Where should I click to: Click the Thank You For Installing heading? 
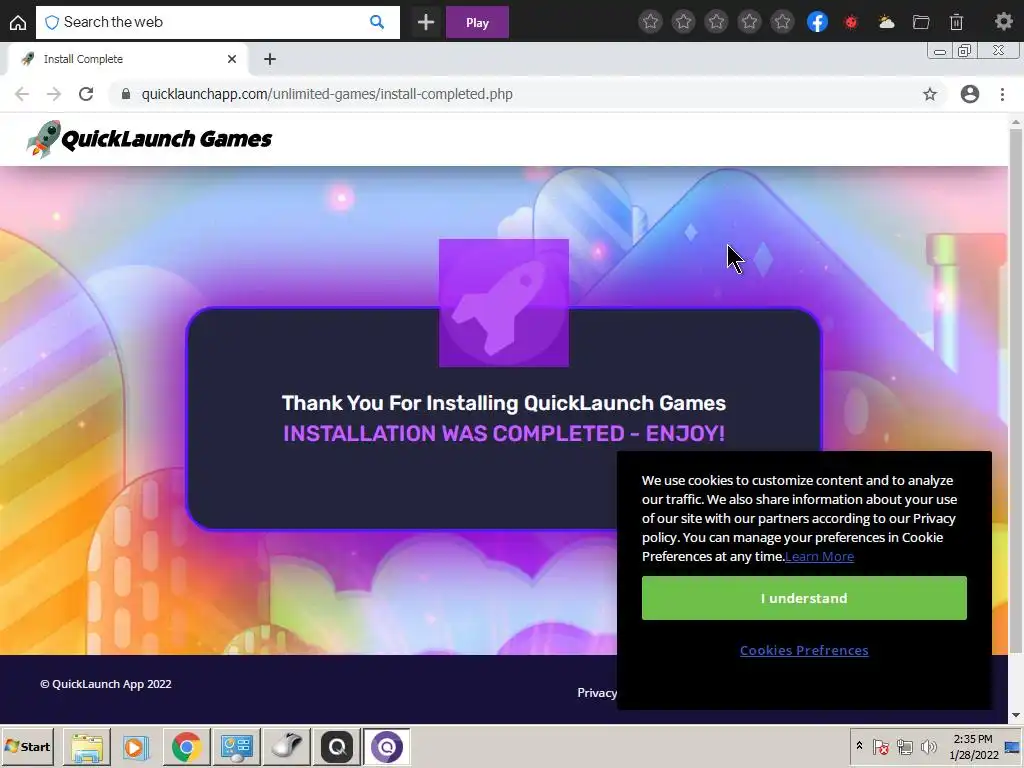click(504, 403)
